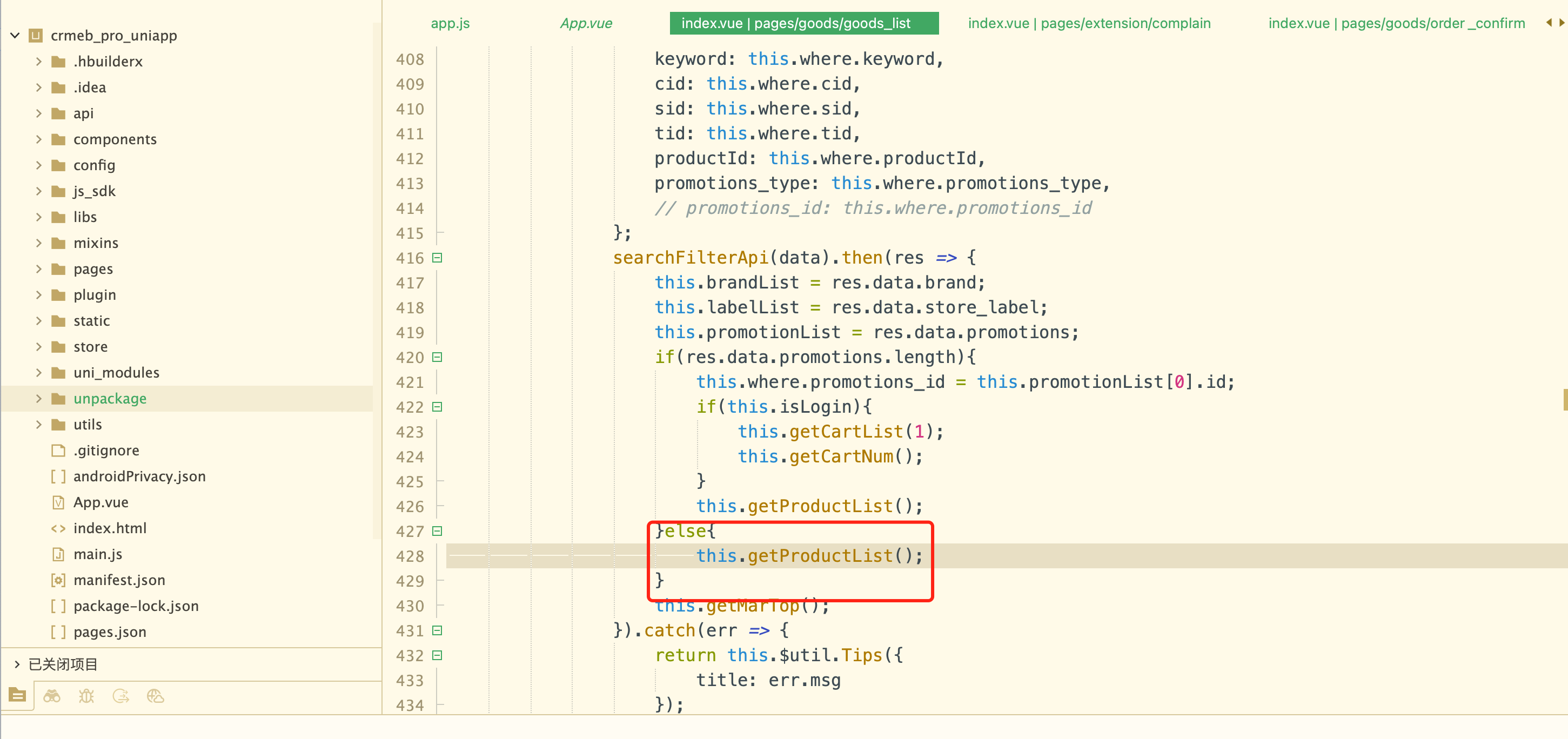Click the yellow marker on editor scrollbar
This screenshot has height=739, width=1568.
(x=1565, y=400)
